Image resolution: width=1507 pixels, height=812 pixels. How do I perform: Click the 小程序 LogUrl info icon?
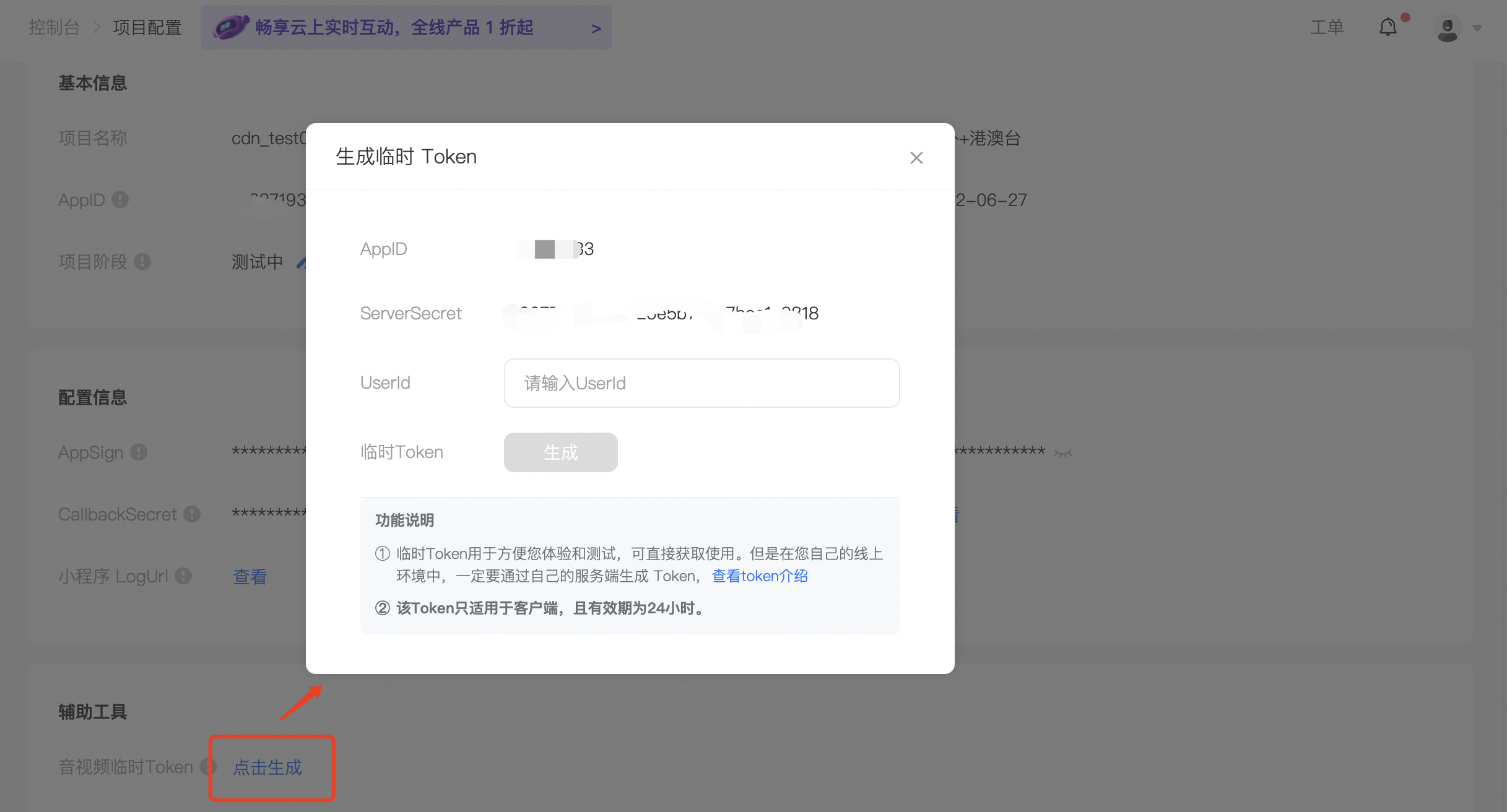(x=183, y=576)
